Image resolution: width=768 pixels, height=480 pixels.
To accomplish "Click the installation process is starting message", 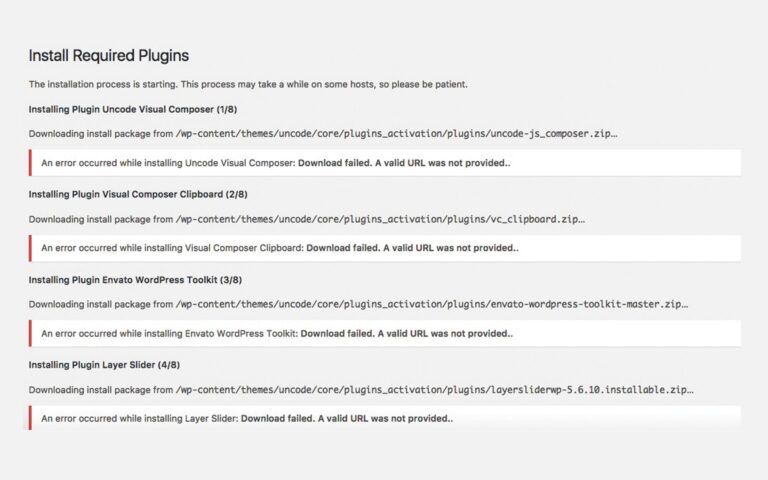I will tap(247, 84).
